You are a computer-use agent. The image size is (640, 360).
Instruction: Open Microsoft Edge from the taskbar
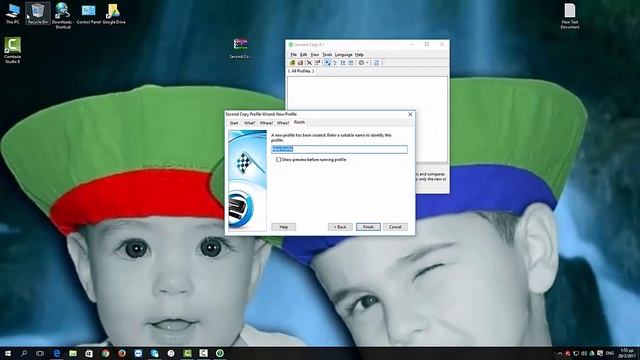click(x=57, y=353)
